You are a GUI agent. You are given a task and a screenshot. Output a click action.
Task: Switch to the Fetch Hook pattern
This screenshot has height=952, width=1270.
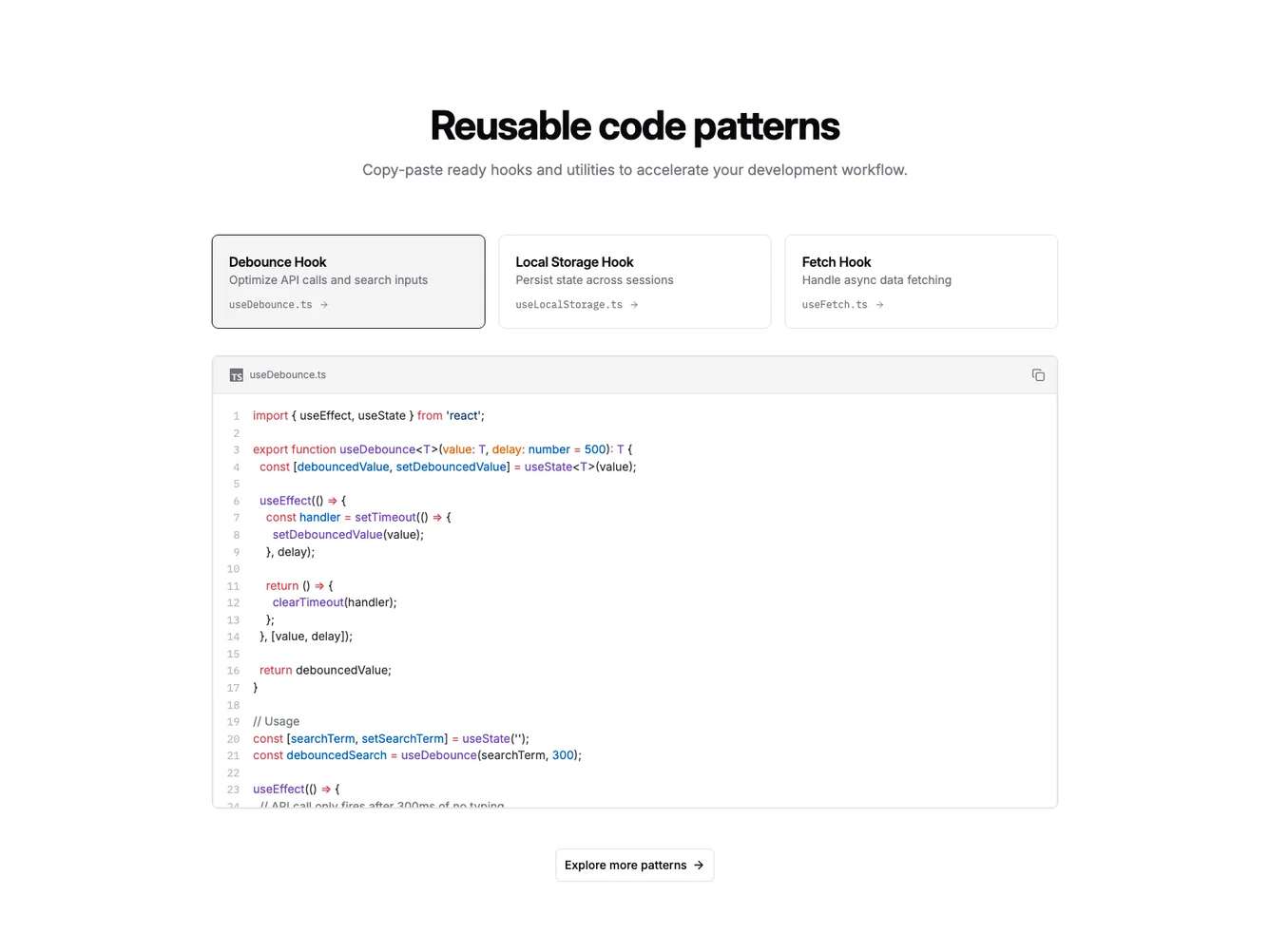[x=920, y=281]
